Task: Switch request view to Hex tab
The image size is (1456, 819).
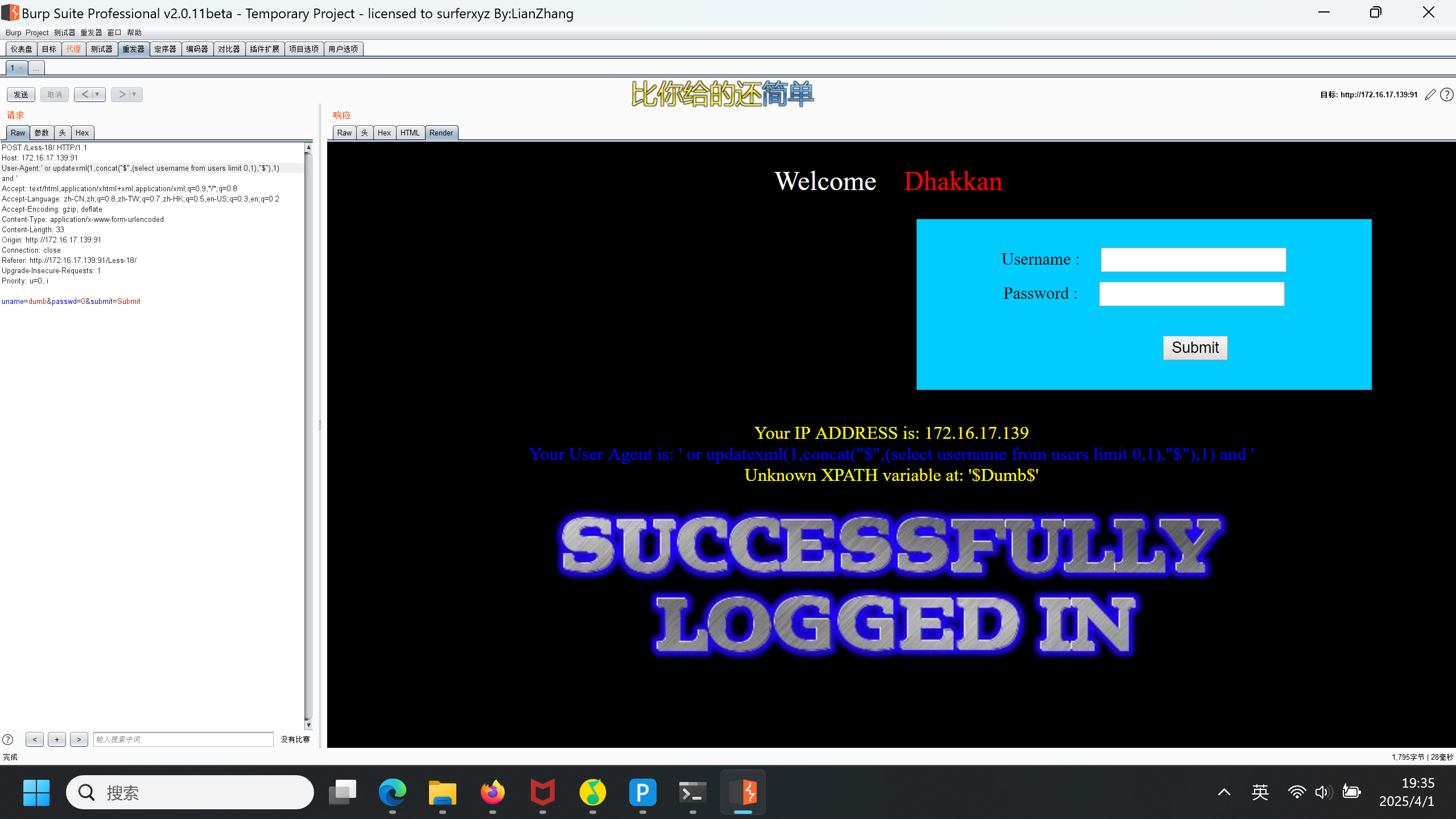Action: point(82,133)
